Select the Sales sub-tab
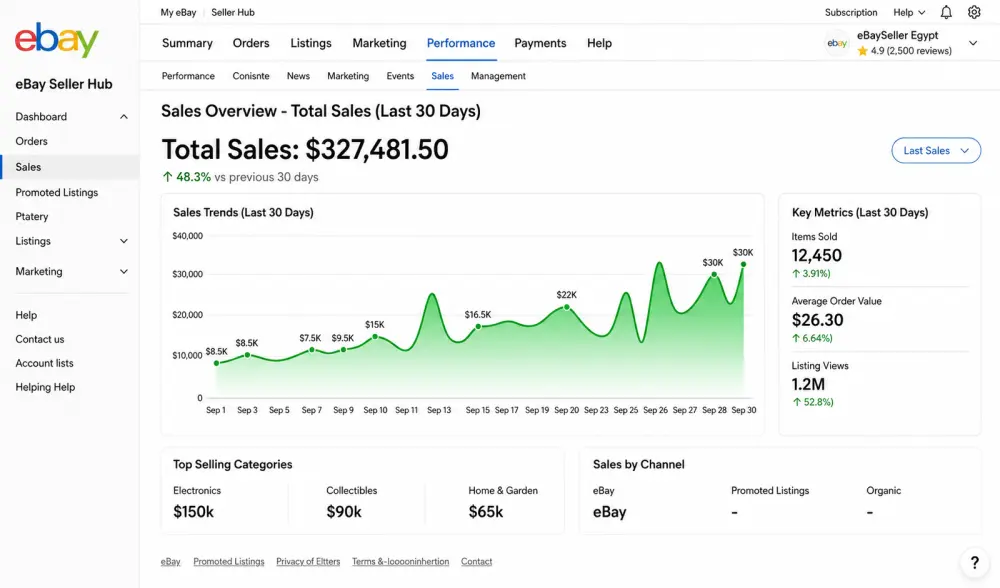This screenshot has width=1000, height=588. click(442, 76)
